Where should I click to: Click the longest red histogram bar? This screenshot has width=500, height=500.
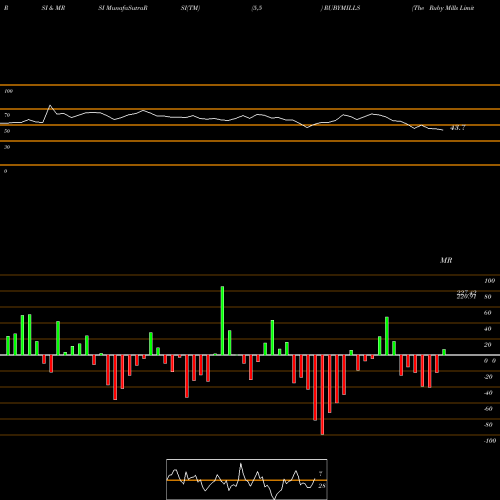click(x=322, y=395)
